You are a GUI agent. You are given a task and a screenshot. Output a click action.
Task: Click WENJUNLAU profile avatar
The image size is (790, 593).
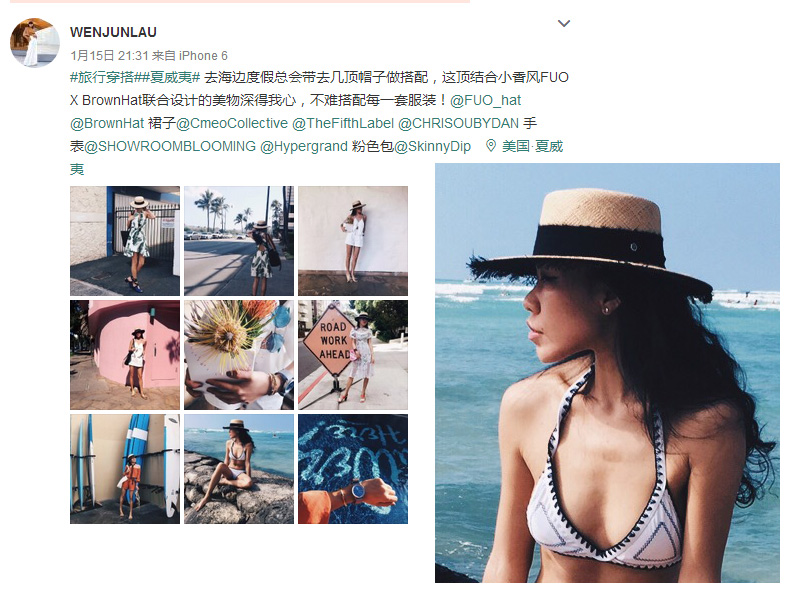pyautogui.click(x=34, y=43)
